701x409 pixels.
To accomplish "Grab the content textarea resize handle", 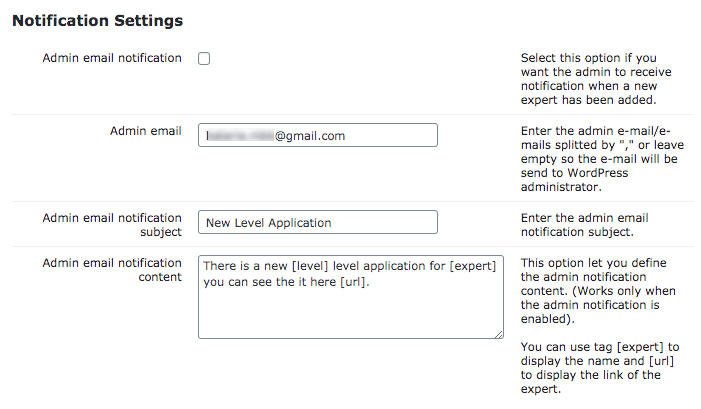I will coord(497,333).
